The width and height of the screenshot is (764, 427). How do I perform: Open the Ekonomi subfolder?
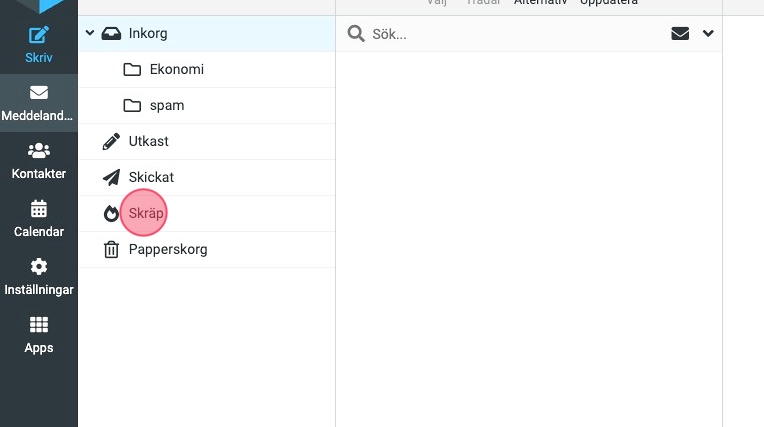pos(176,69)
